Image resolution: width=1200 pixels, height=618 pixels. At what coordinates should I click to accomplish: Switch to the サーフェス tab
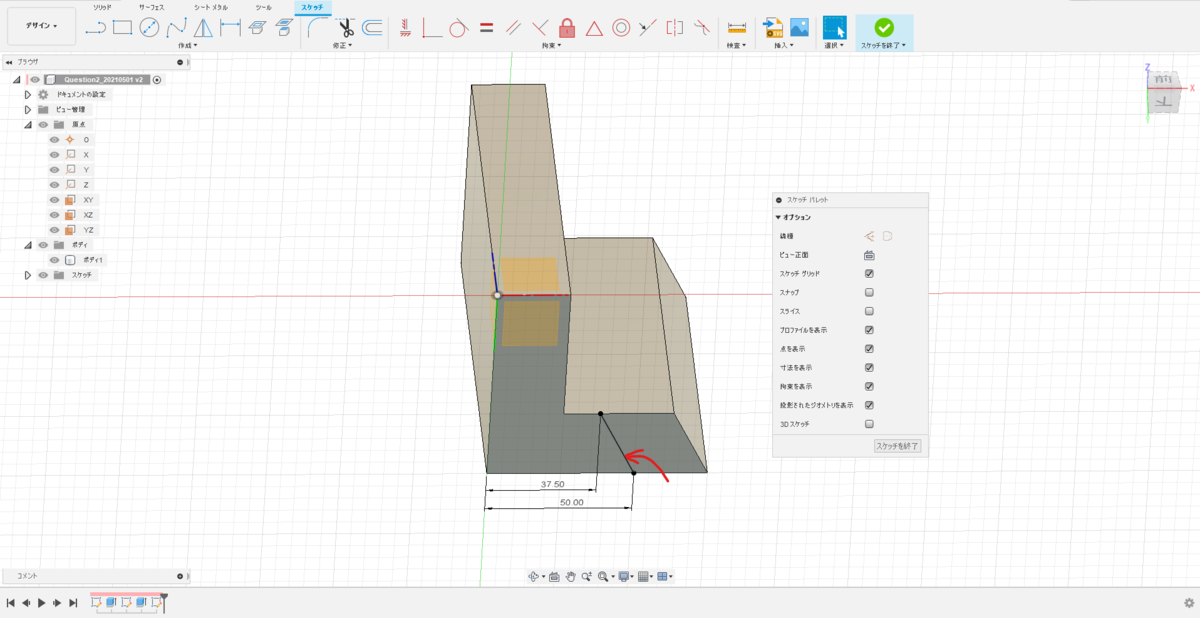tap(153, 7)
